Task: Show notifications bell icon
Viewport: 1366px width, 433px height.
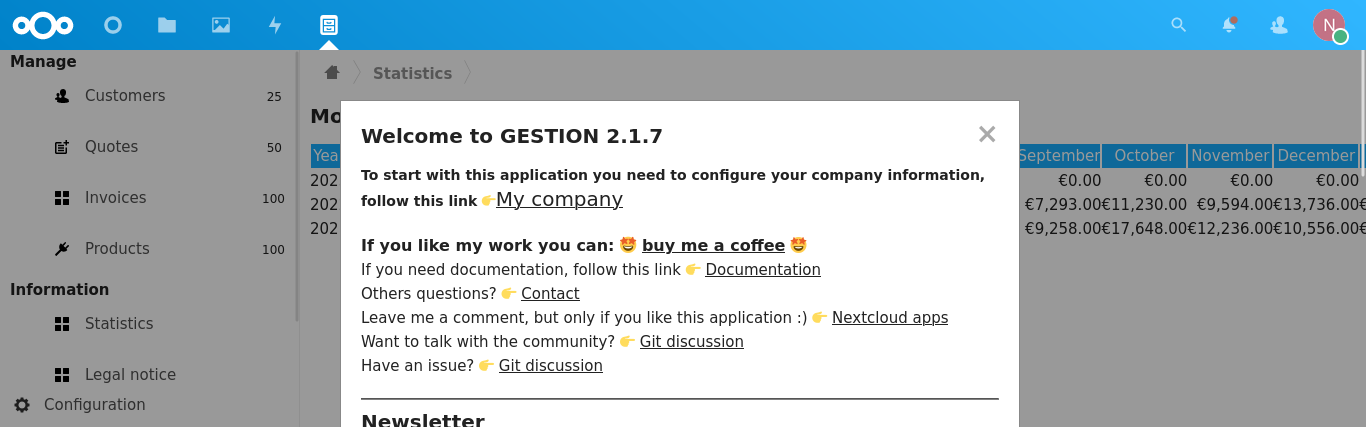Action: (x=1229, y=25)
